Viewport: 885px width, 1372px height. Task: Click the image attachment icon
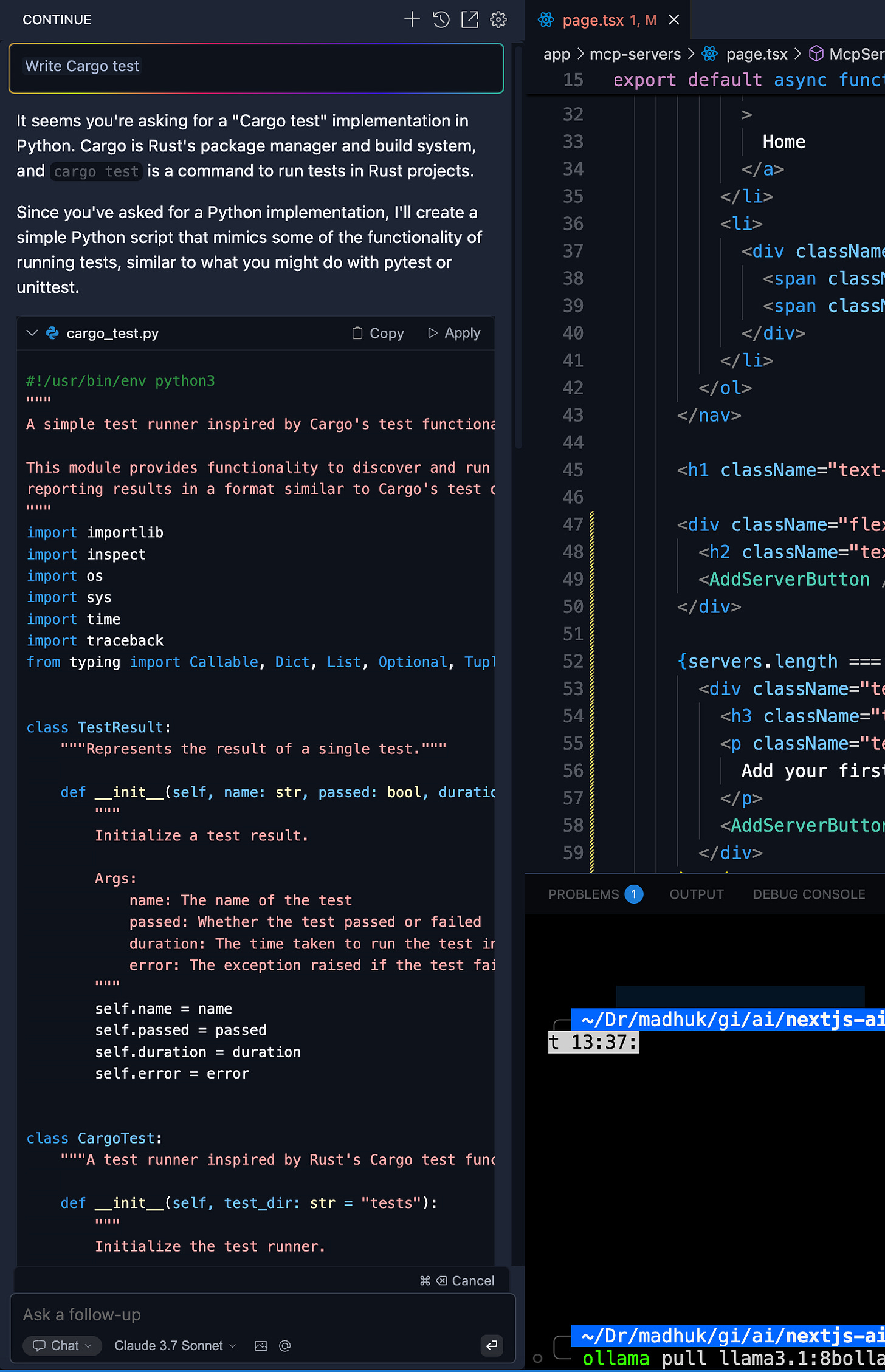click(261, 1346)
